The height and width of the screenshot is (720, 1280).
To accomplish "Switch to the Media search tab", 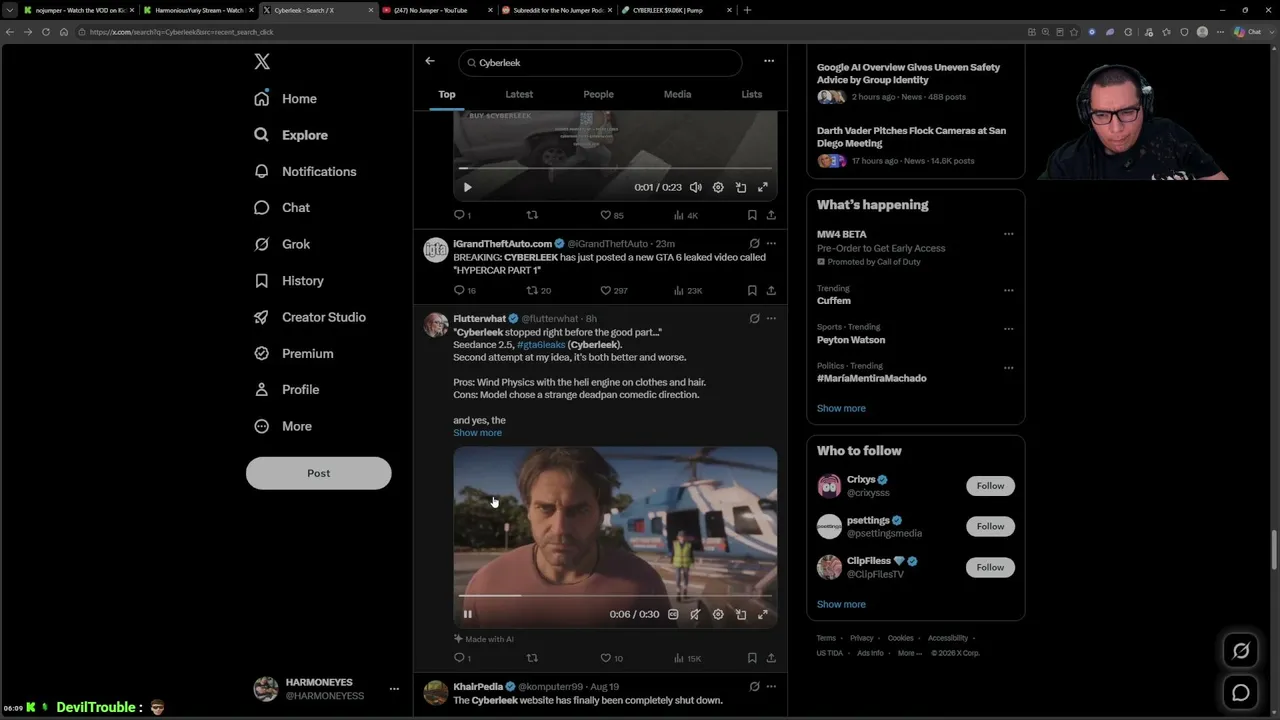I will point(677,94).
